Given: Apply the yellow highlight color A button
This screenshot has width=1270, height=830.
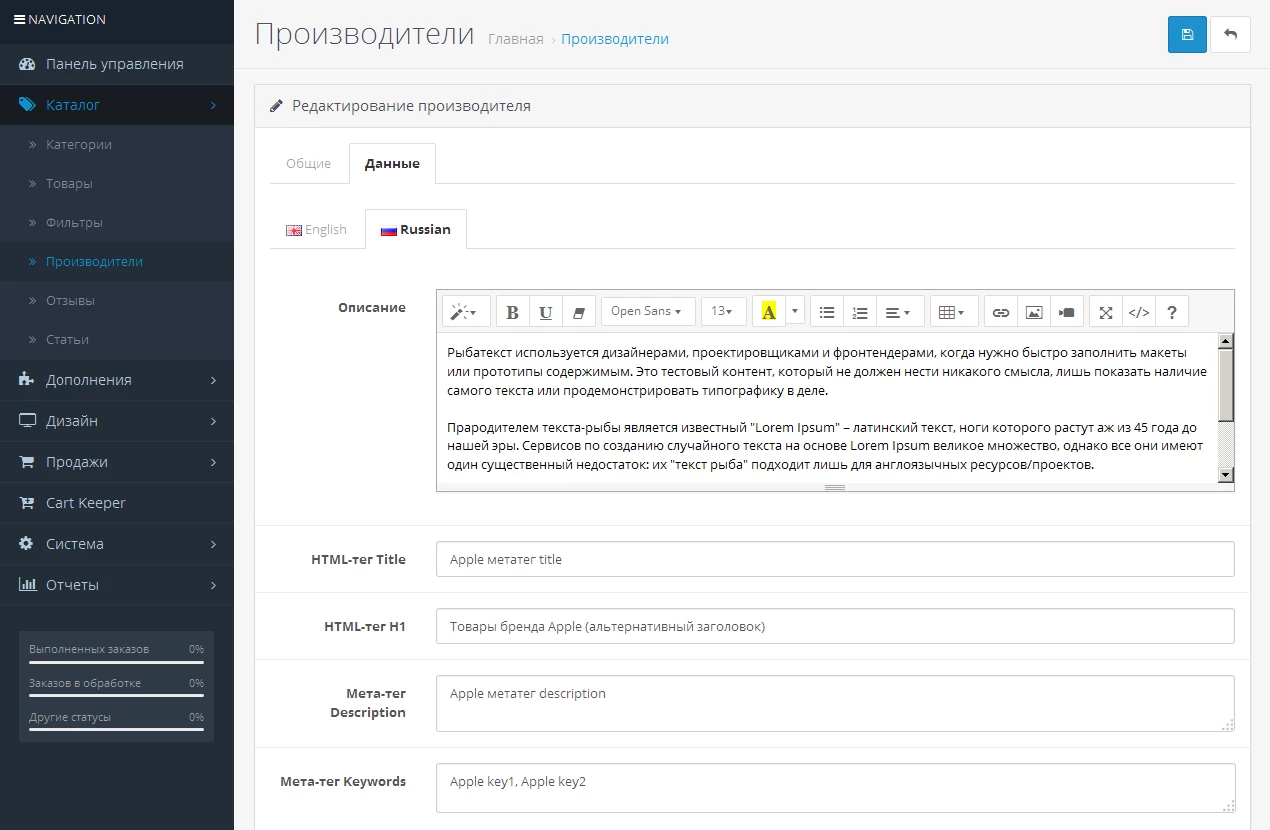Looking at the screenshot, I should point(768,312).
